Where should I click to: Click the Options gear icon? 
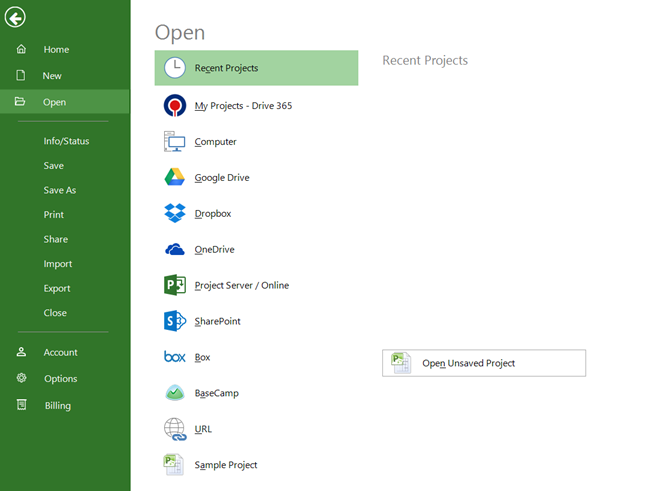tap(21, 378)
